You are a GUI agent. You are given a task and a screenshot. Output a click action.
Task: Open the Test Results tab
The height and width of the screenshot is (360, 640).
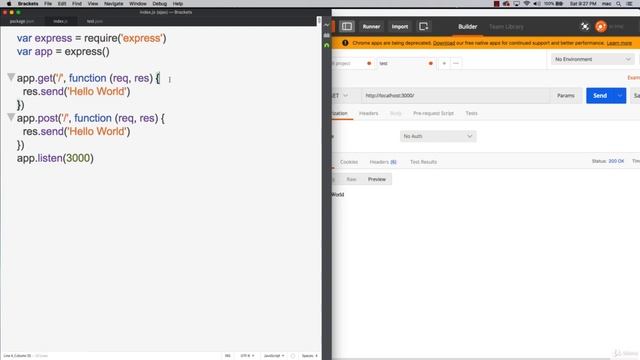click(423, 162)
